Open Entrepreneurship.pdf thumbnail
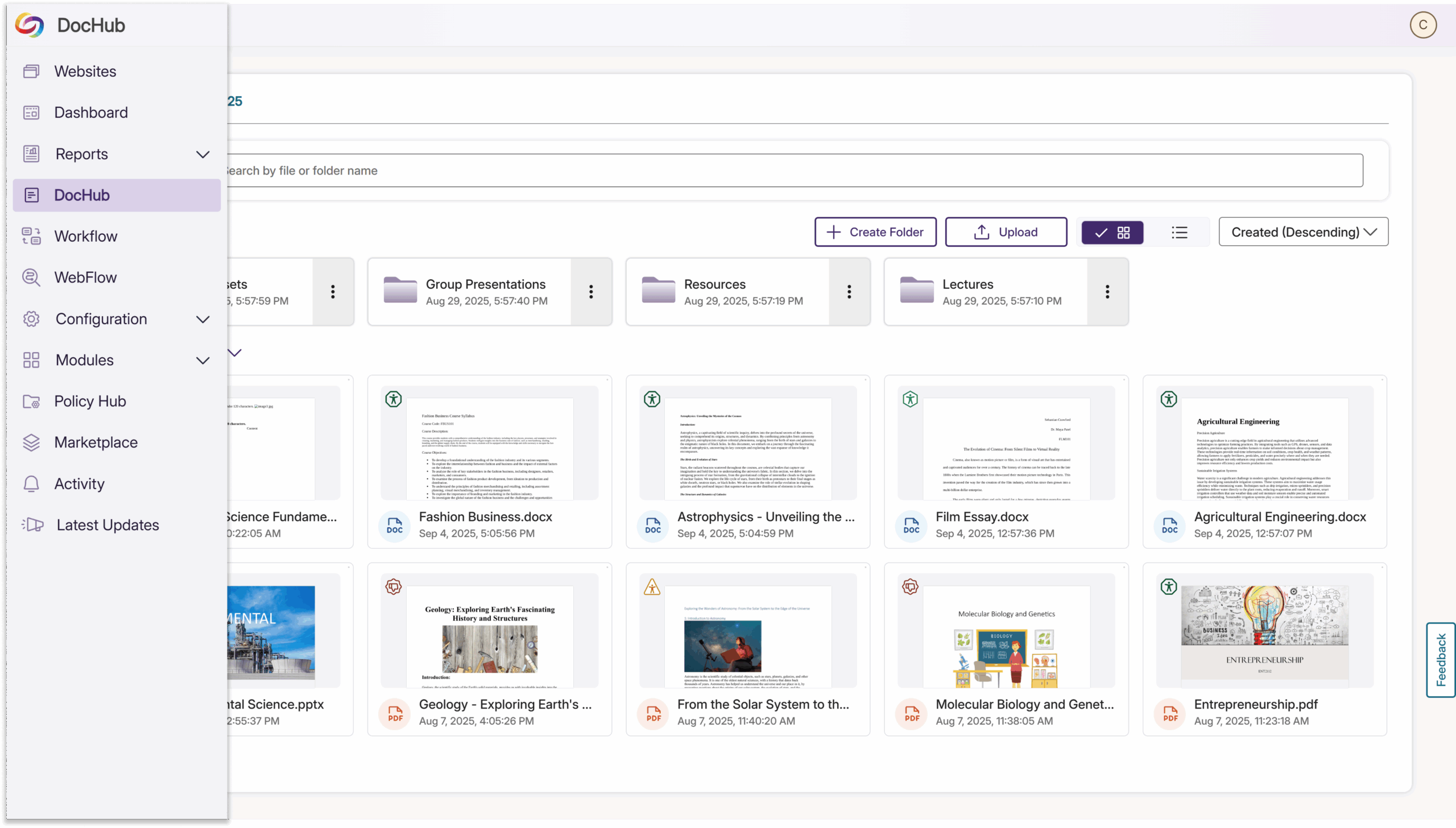The width and height of the screenshot is (1456, 828). (1264, 631)
